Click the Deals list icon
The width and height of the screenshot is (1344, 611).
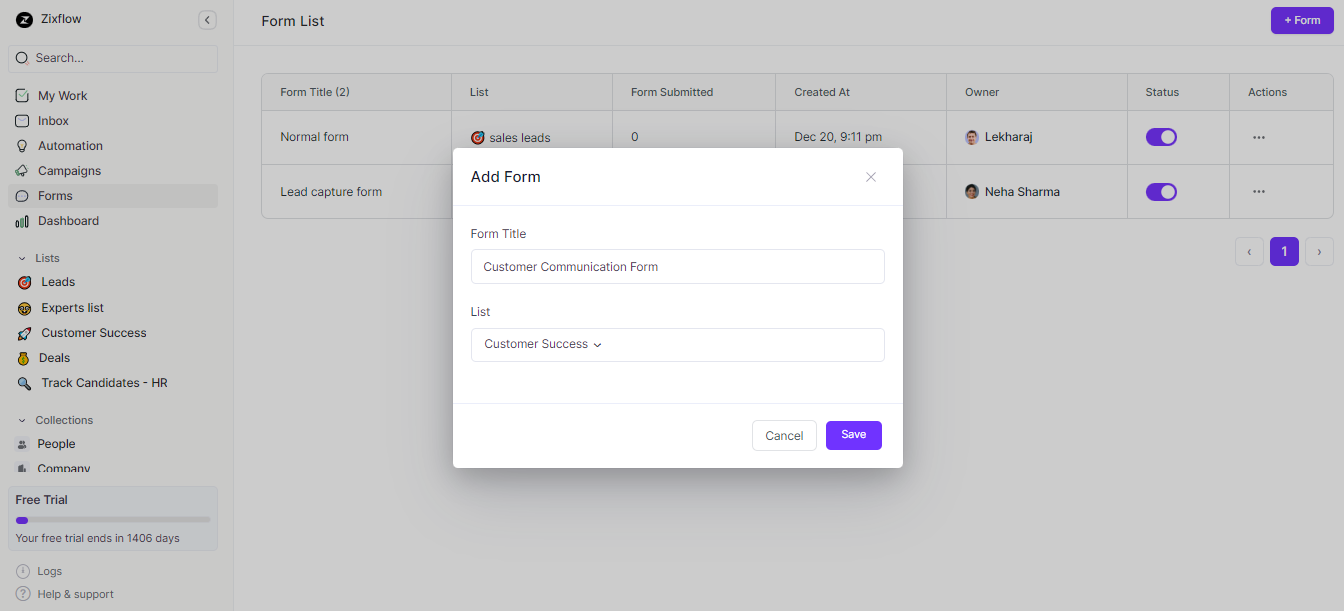[22, 357]
